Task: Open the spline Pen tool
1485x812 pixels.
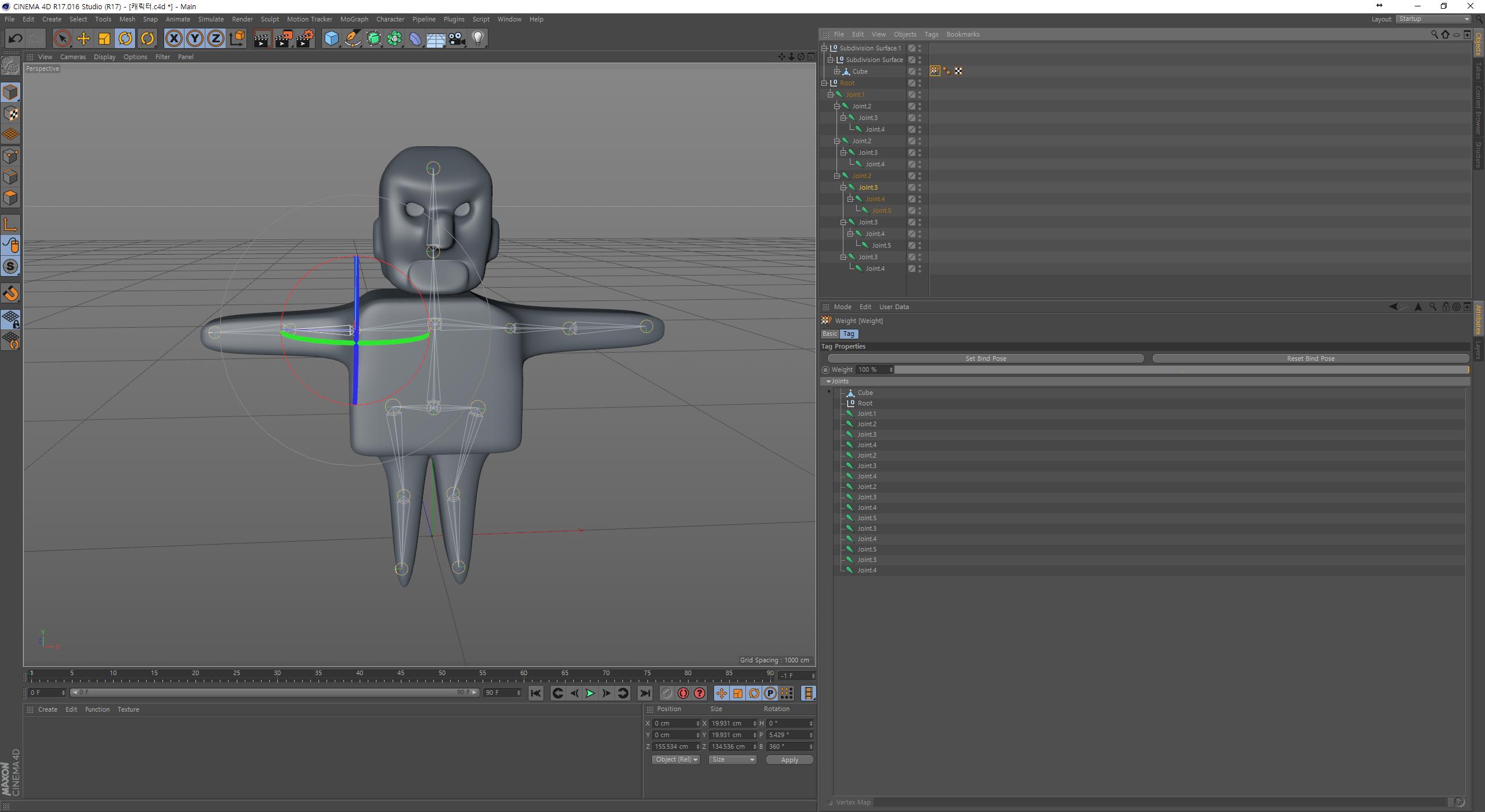Action: click(x=353, y=39)
